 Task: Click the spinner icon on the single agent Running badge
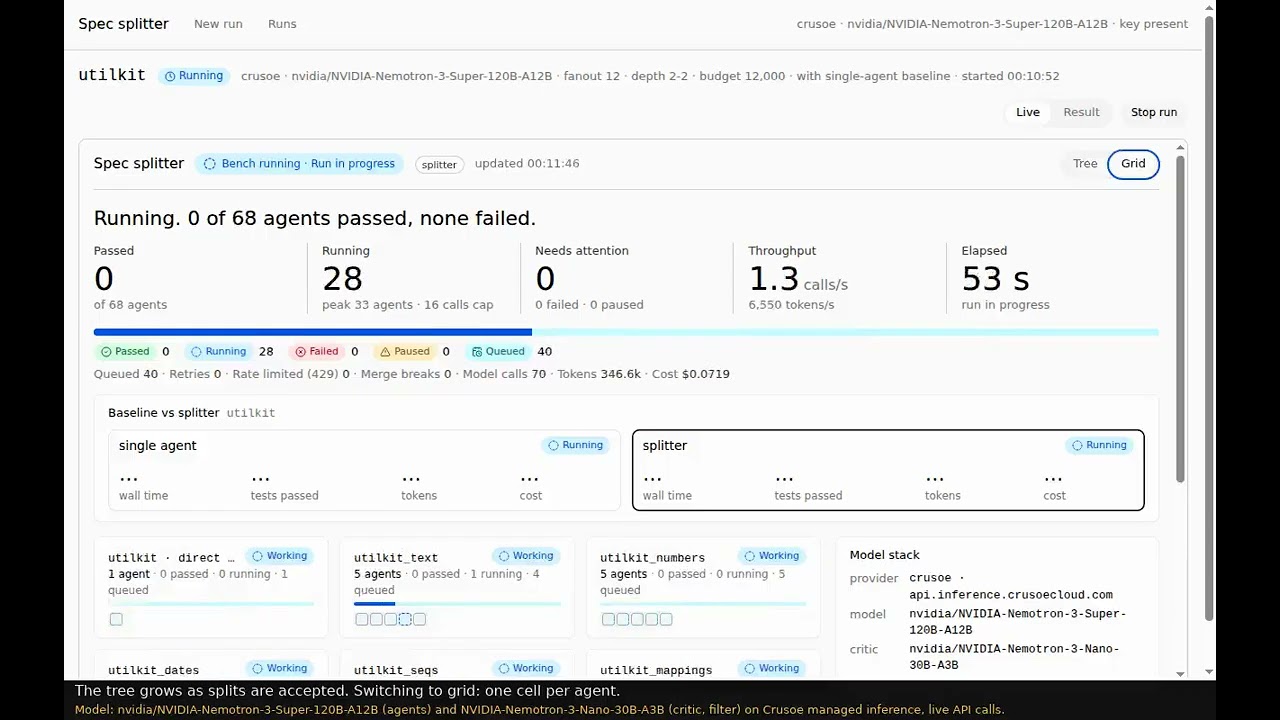(553, 446)
